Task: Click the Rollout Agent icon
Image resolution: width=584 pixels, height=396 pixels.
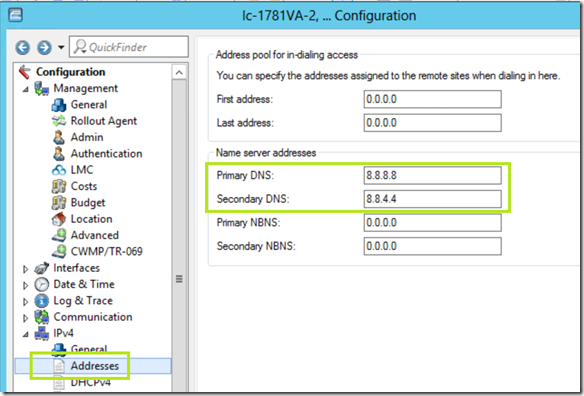Action: point(59,121)
